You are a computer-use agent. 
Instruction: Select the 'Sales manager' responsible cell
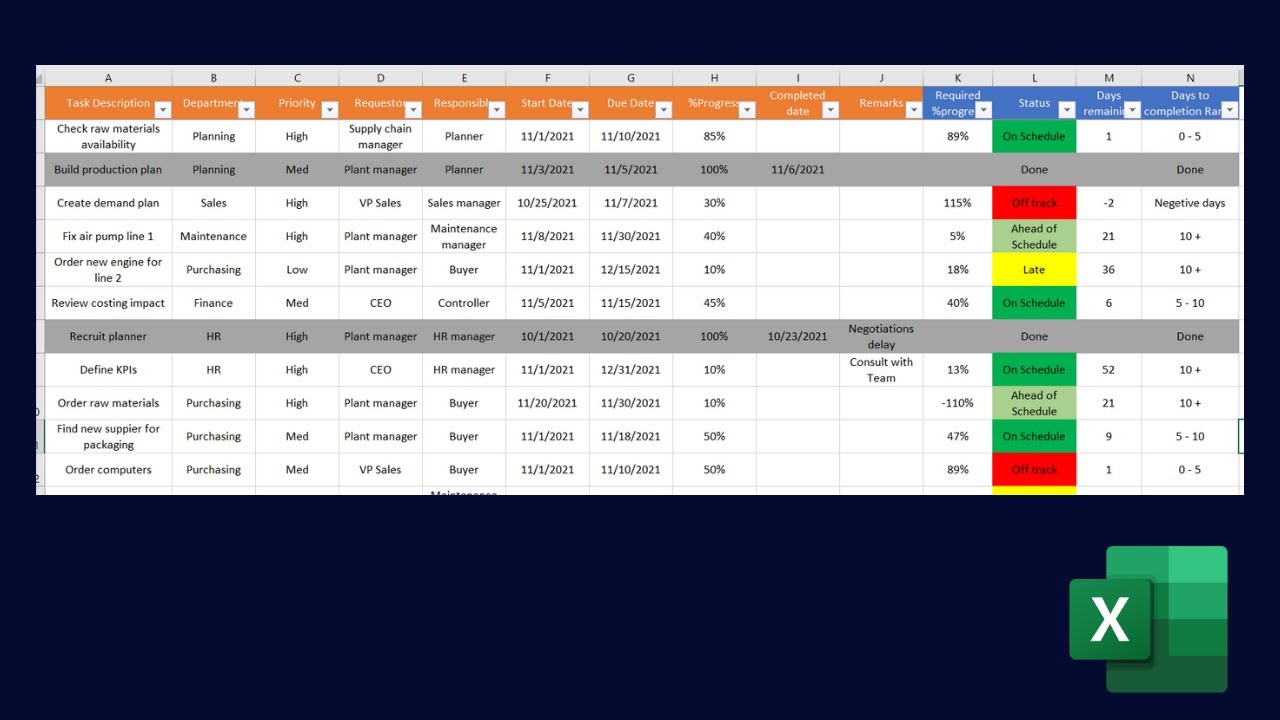click(464, 203)
